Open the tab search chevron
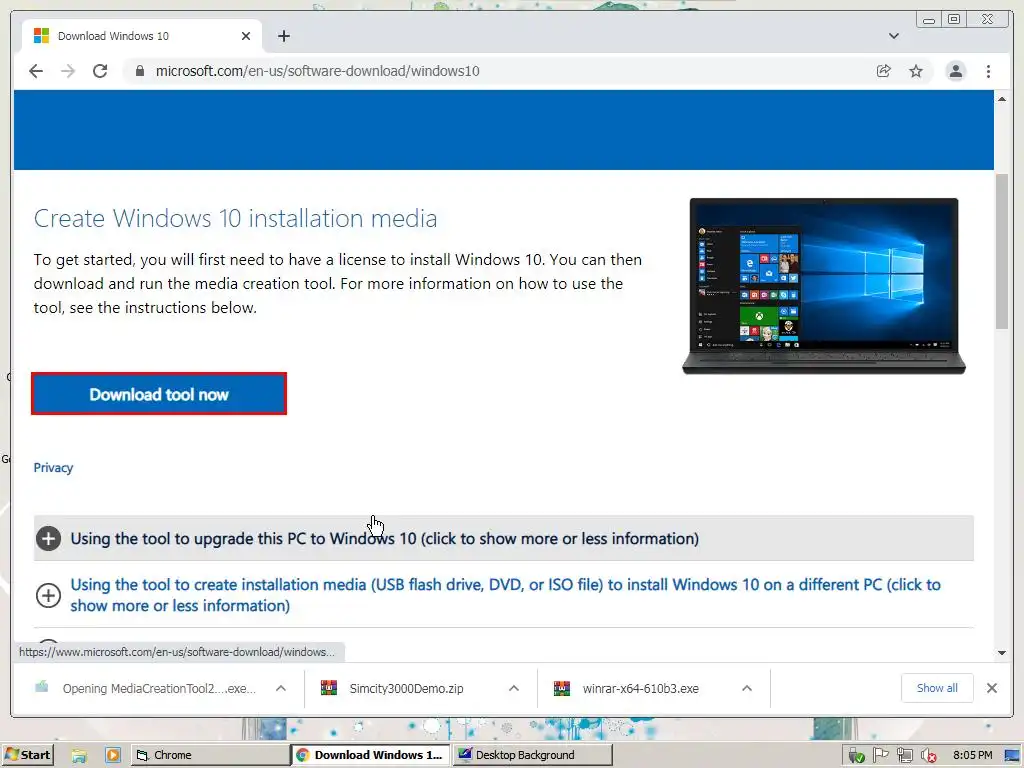Viewport: 1024px width, 768px height. click(894, 36)
